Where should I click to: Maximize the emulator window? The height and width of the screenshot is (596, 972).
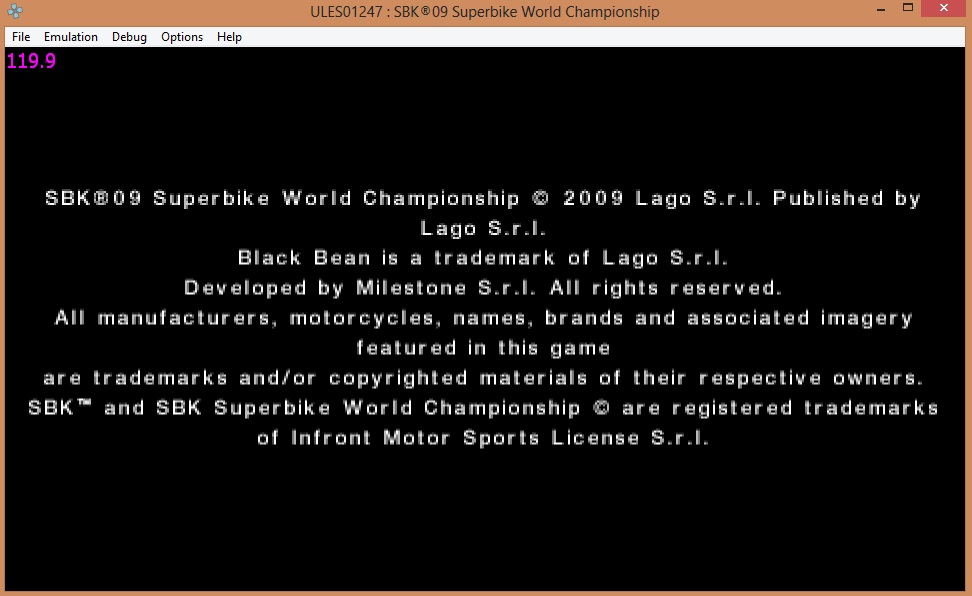point(908,10)
